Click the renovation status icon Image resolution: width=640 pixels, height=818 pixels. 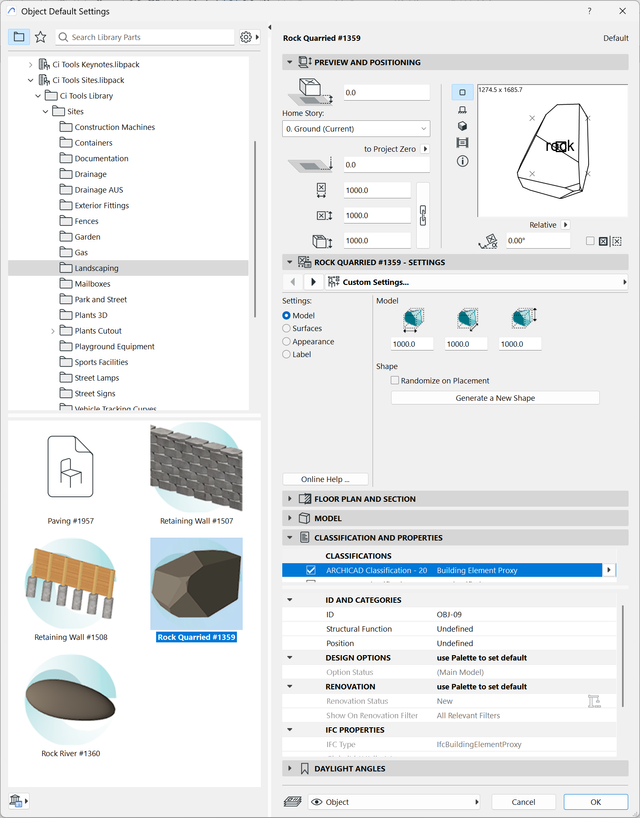pyautogui.click(x=594, y=701)
